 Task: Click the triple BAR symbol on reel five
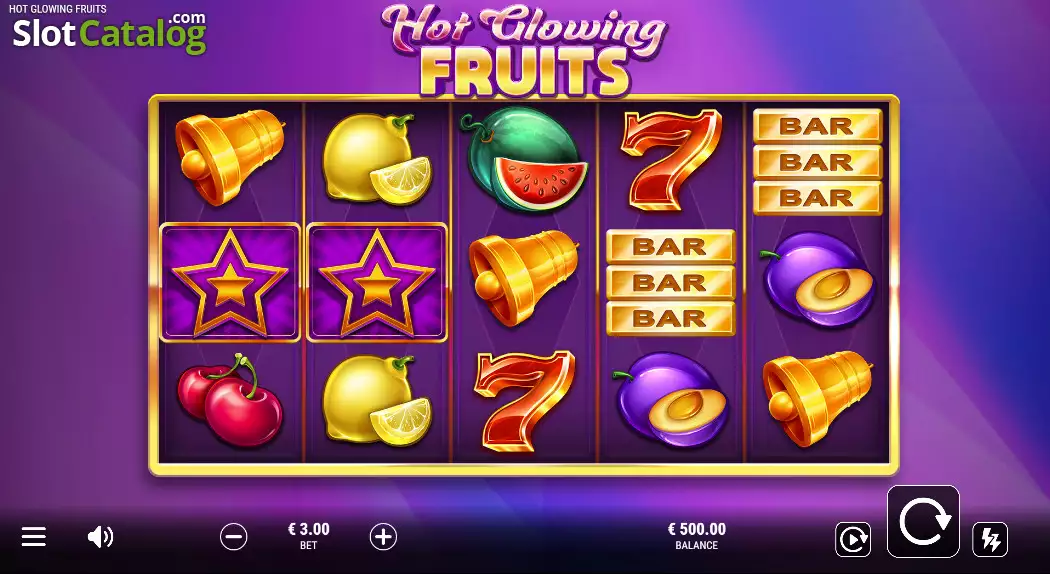click(x=818, y=161)
